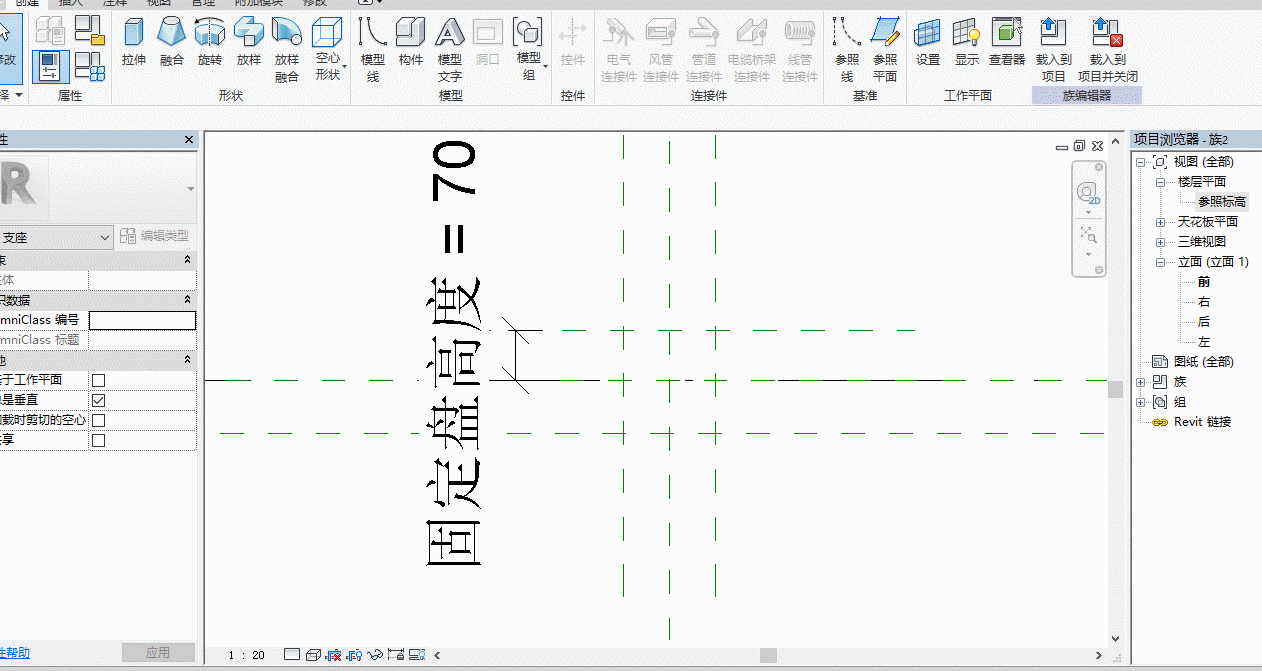Expand the 三维视图 tree node
Viewport: 1262px width, 671px height.
tap(1160, 242)
